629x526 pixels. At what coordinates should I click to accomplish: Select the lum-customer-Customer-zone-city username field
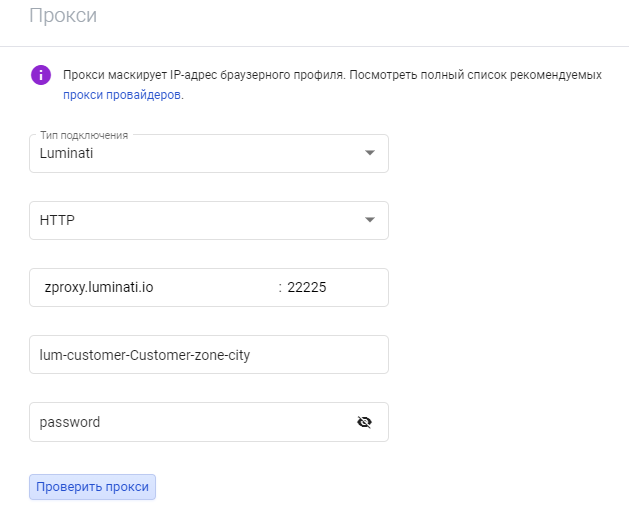pos(209,355)
